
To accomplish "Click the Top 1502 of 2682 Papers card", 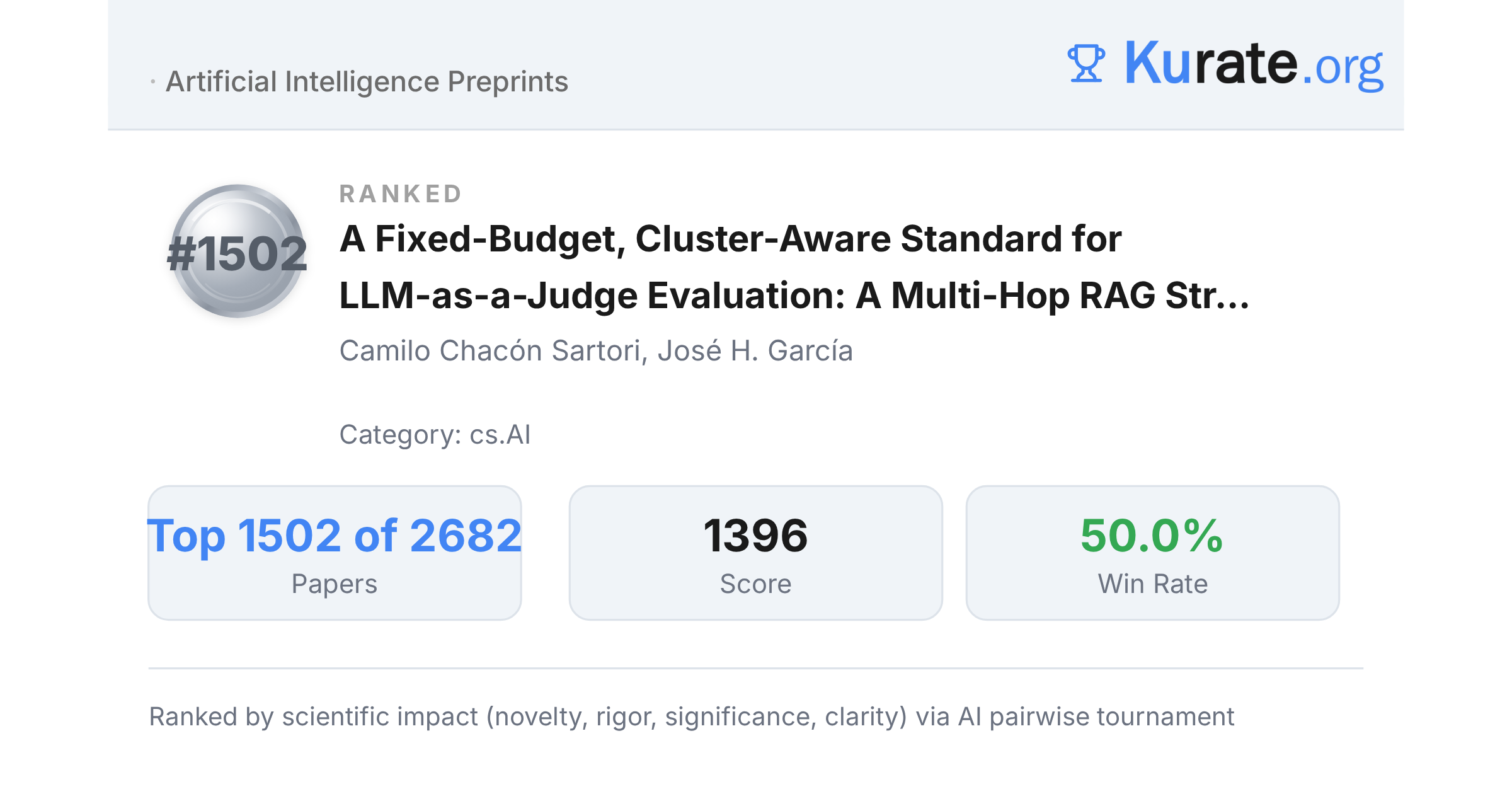I will pos(335,553).
